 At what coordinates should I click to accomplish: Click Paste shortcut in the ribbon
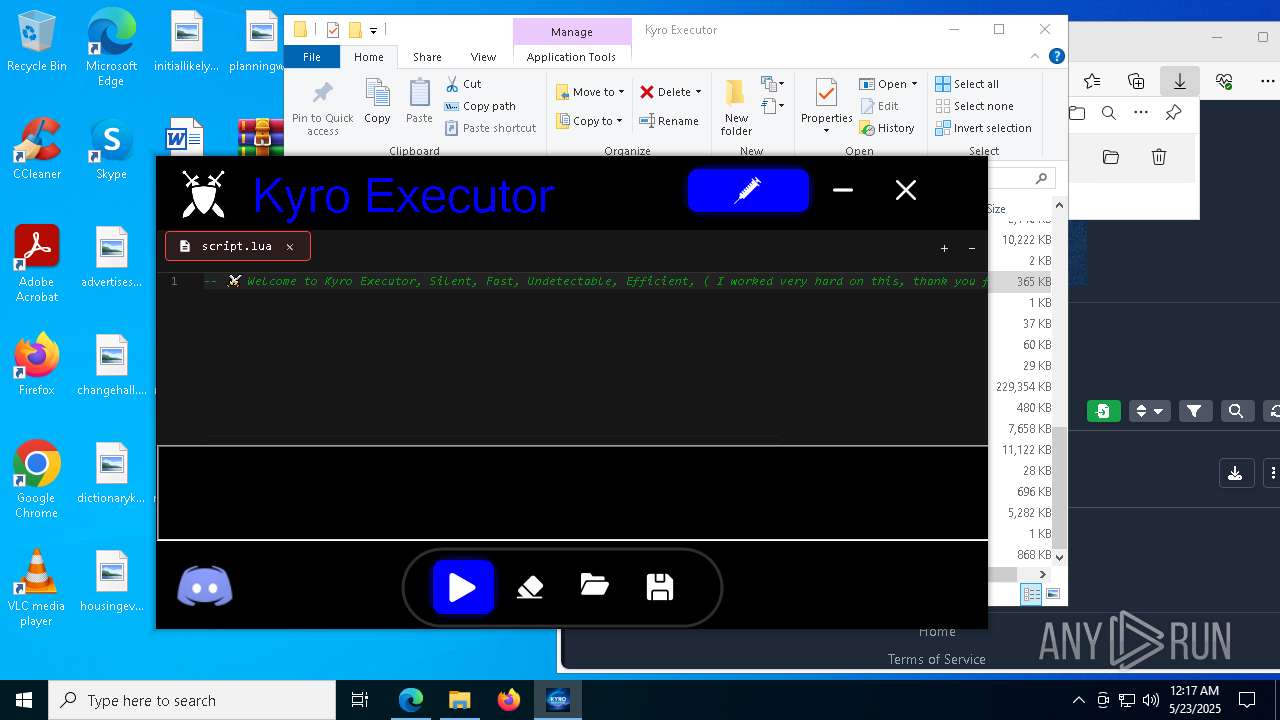click(490, 128)
